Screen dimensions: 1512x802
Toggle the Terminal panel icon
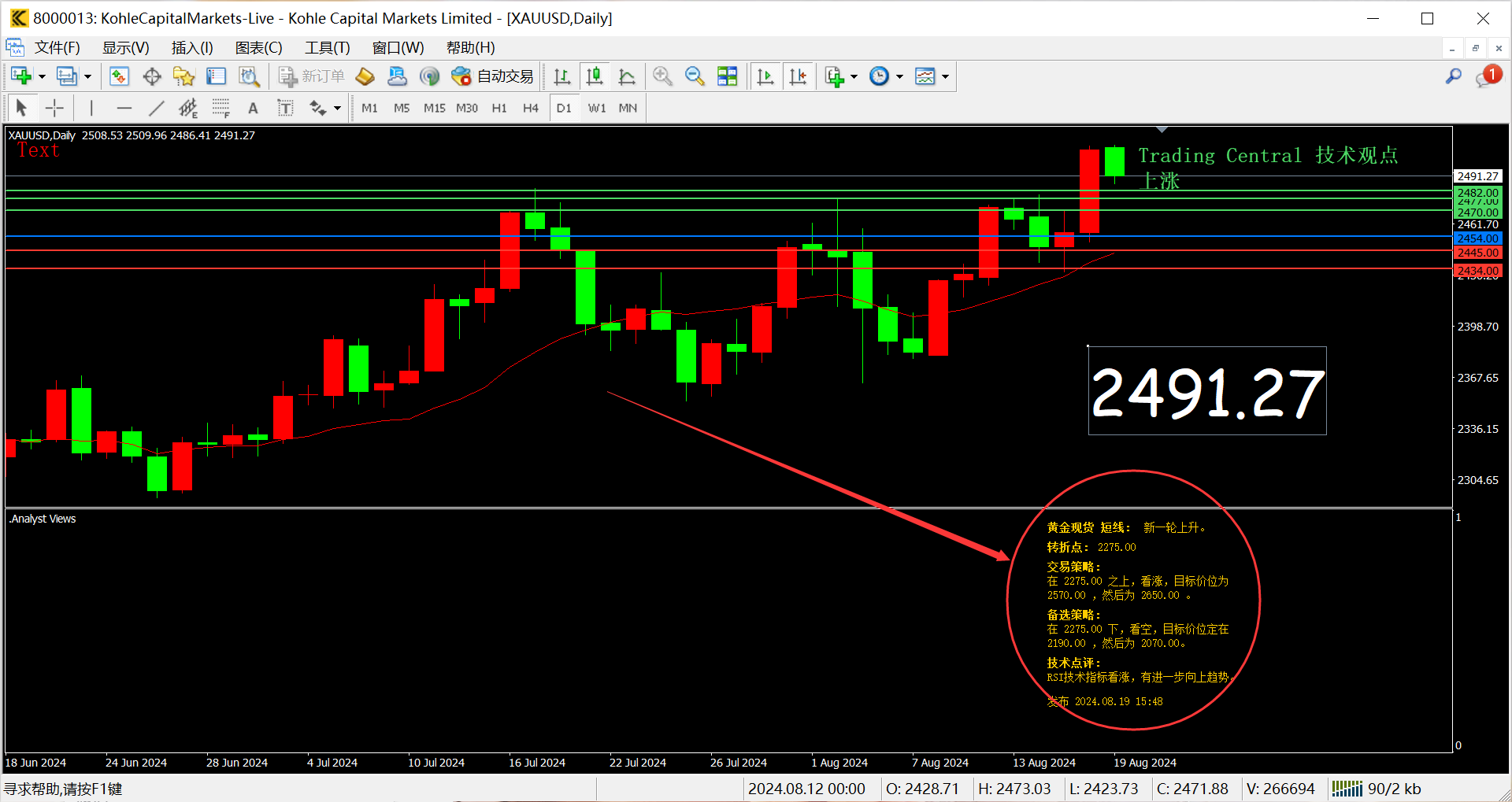pyautogui.click(x=216, y=76)
